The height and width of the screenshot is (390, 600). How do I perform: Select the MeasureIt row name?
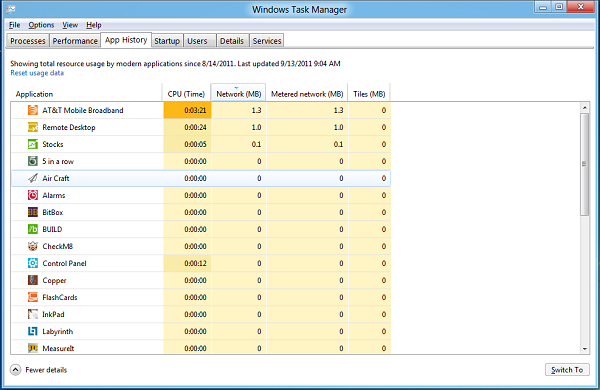(58, 348)
